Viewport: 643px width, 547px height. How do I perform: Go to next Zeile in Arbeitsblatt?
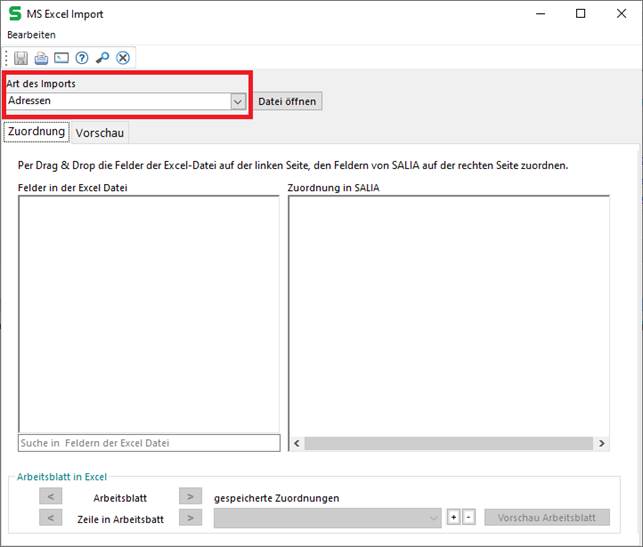click(190, 517)
